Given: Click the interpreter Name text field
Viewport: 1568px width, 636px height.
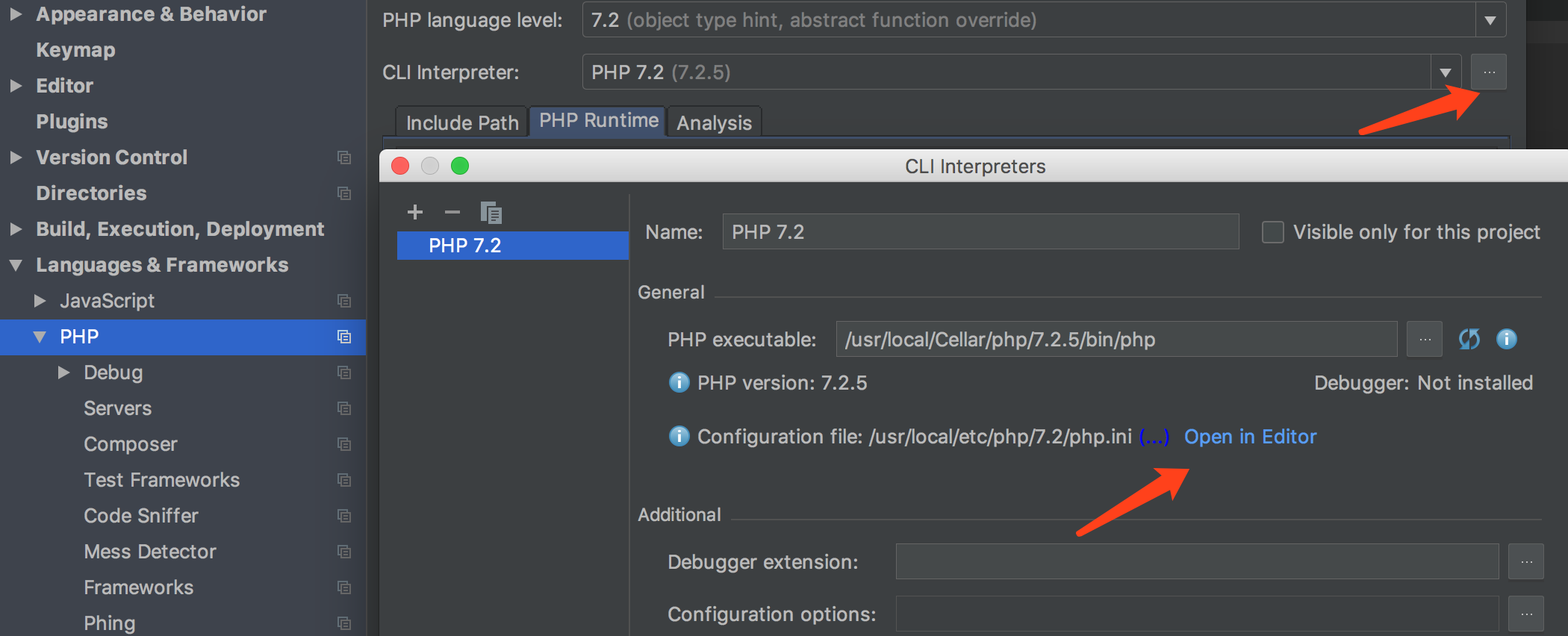Looking at the screenshot, I should 980,232.
